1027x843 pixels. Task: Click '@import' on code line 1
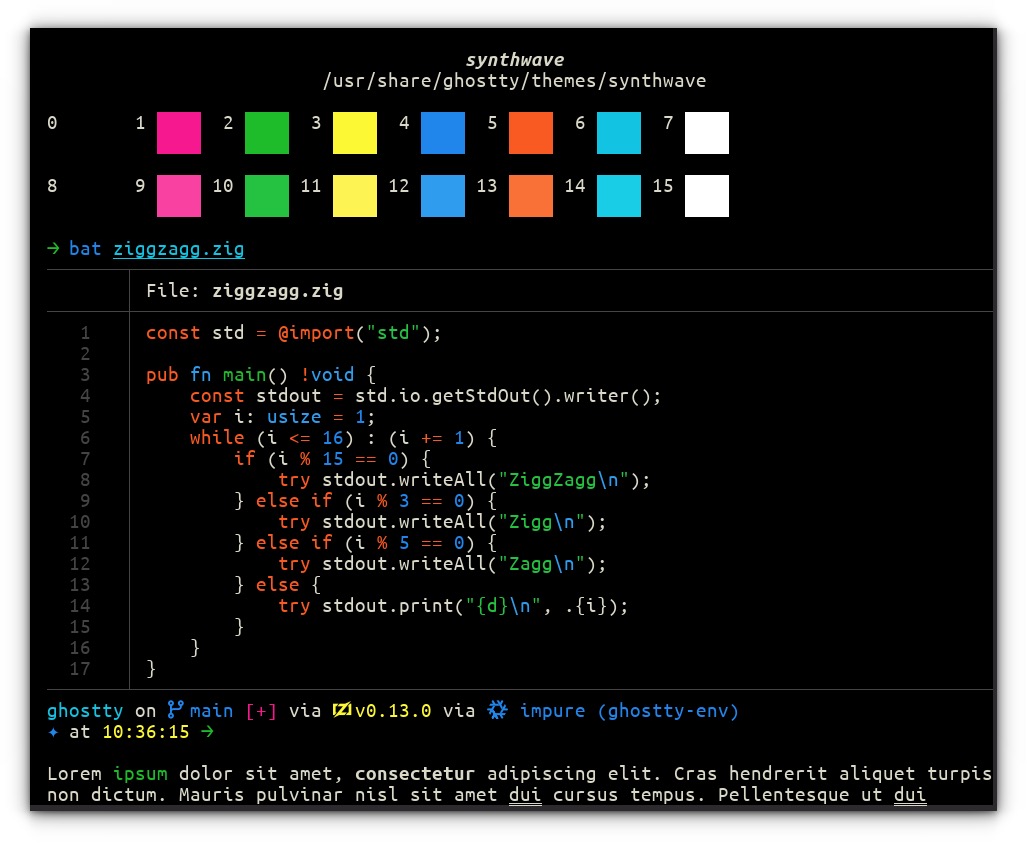click(316, 333)
